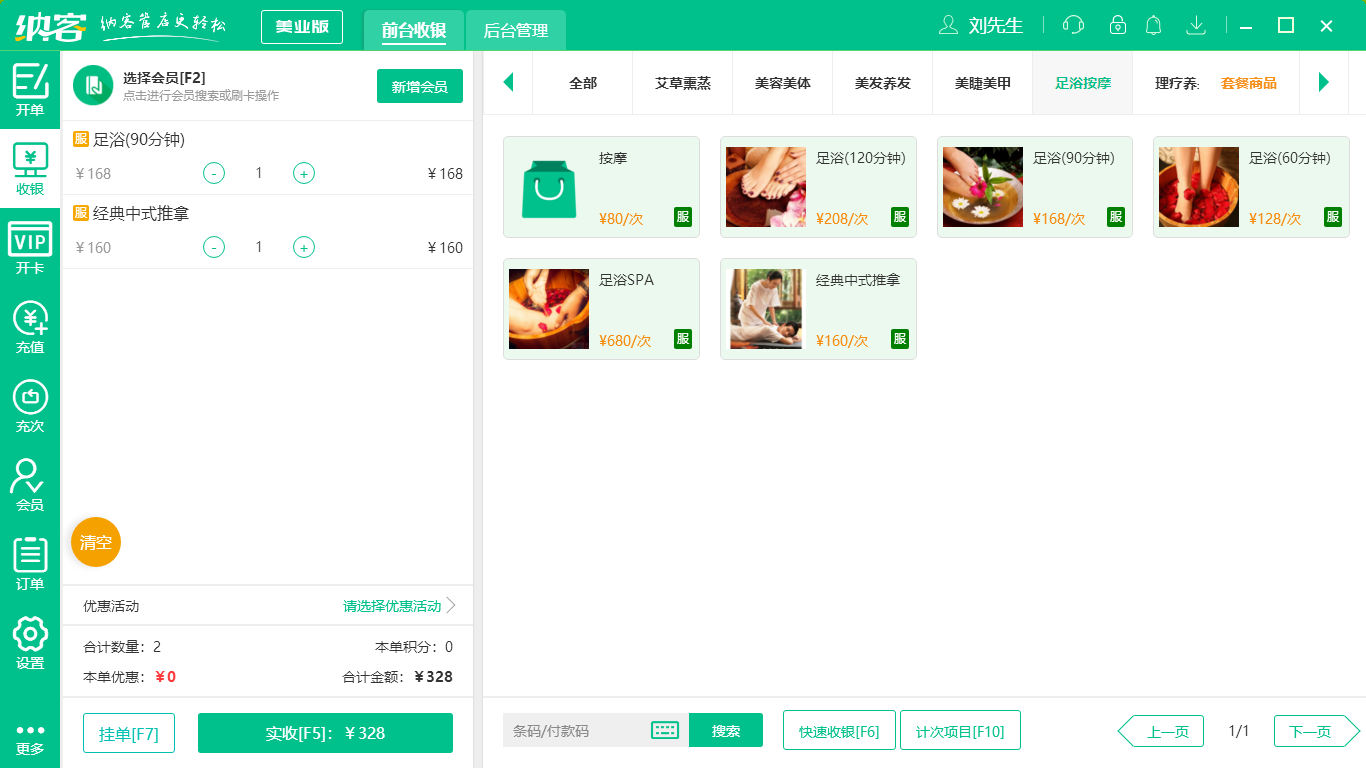Open the customer service headset icon
1366x768 pixels.
[1072, 25]
